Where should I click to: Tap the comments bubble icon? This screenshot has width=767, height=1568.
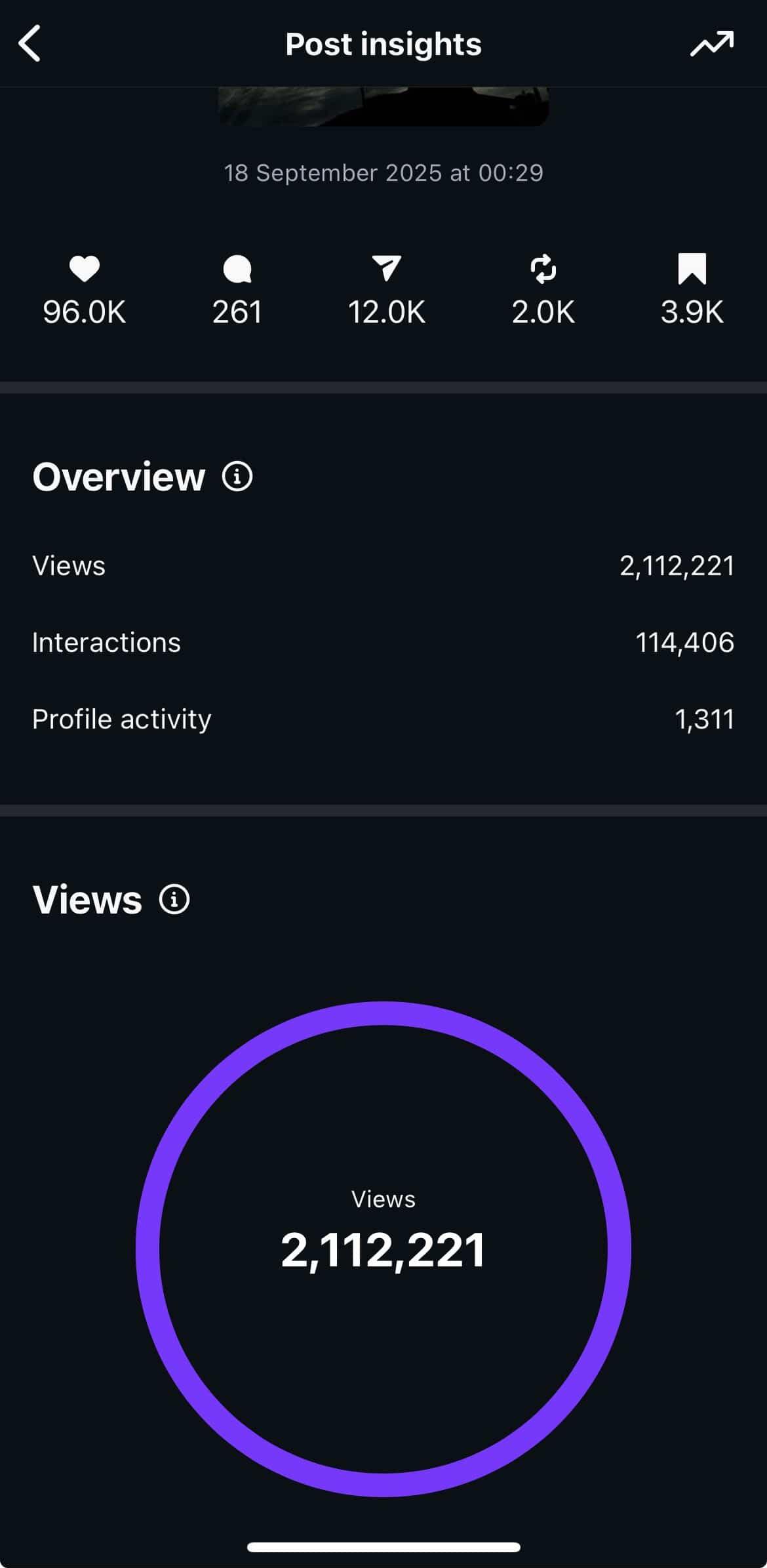coord(237,270)
